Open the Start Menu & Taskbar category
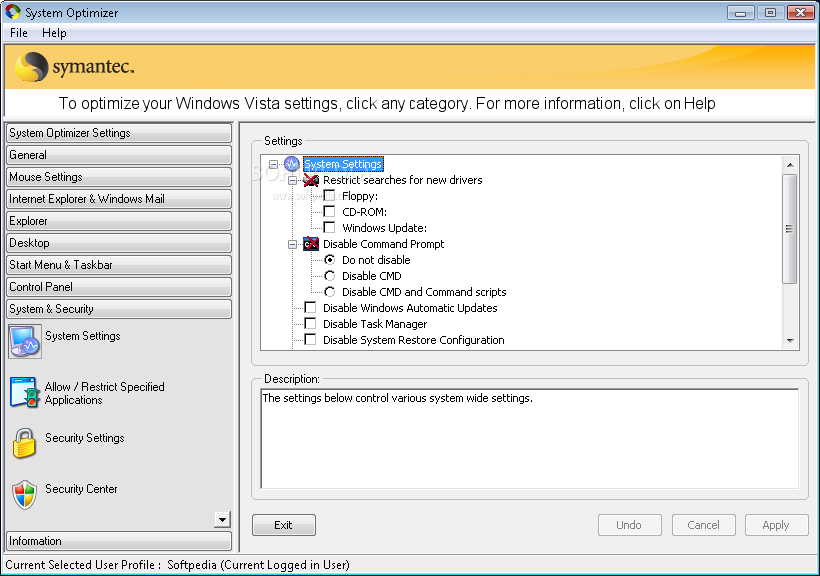This screenshot has width=820, height=576. (119, 265)
